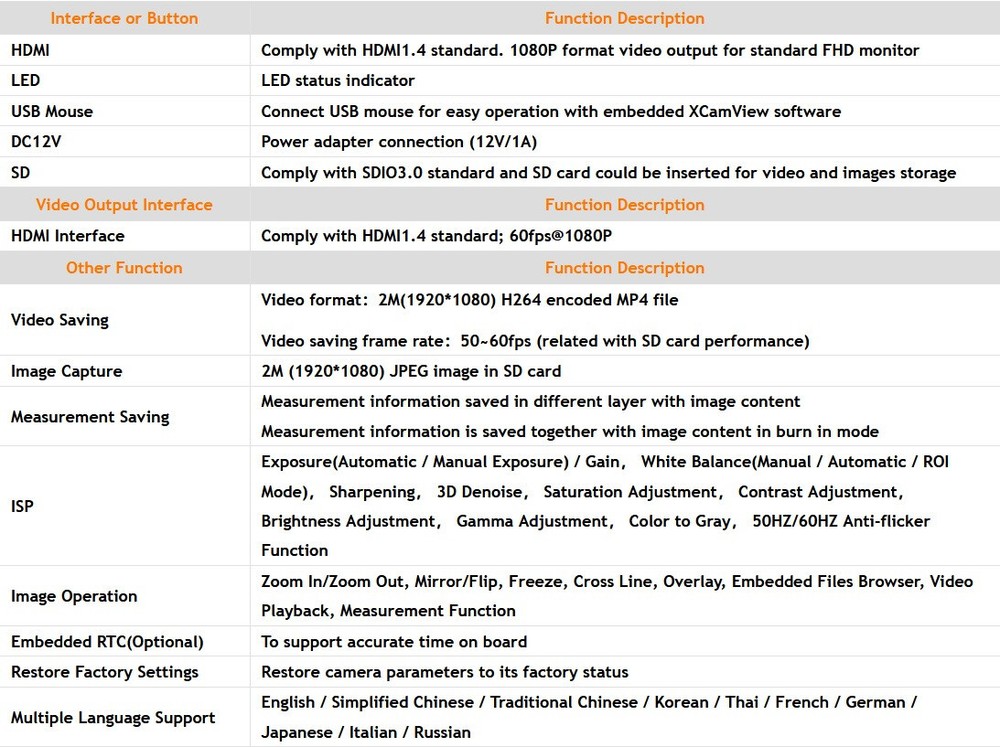Click the 'DC12V' row label
Viewport: 1000px width, 747px height.
click(x=36, y=142)
